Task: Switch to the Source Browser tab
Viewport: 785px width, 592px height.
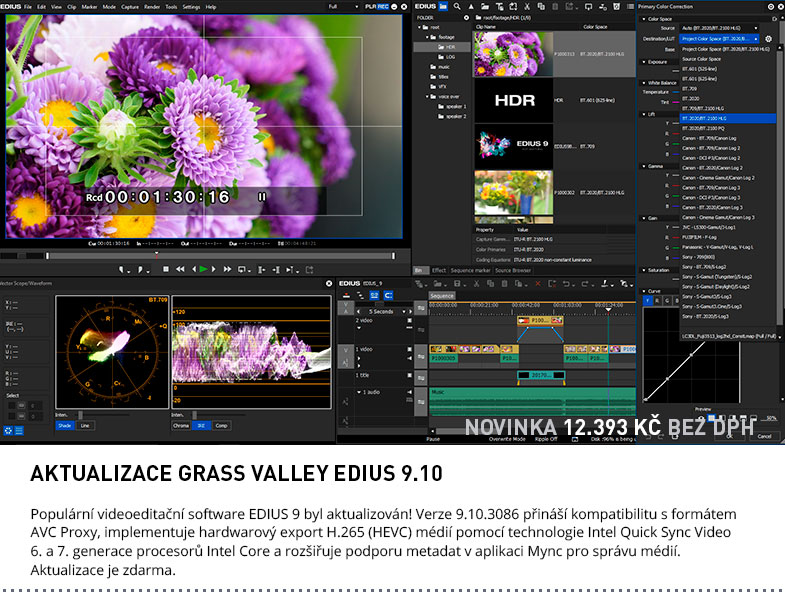Action: coord(513,270)
